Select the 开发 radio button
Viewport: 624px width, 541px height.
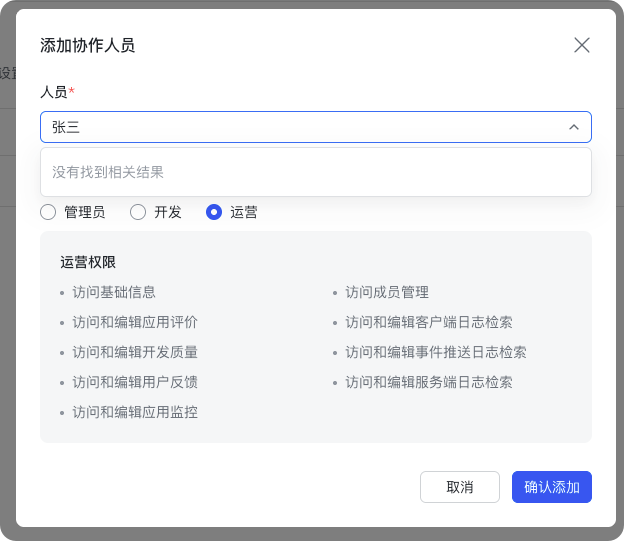pyautogui.click(x=138, y=212)
